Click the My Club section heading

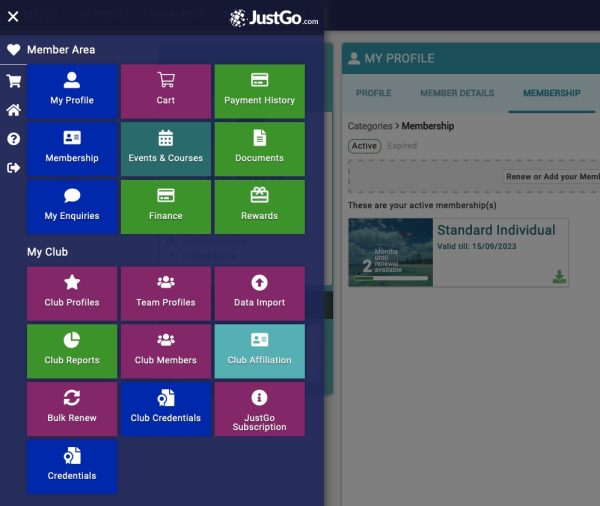coord(47,252)
